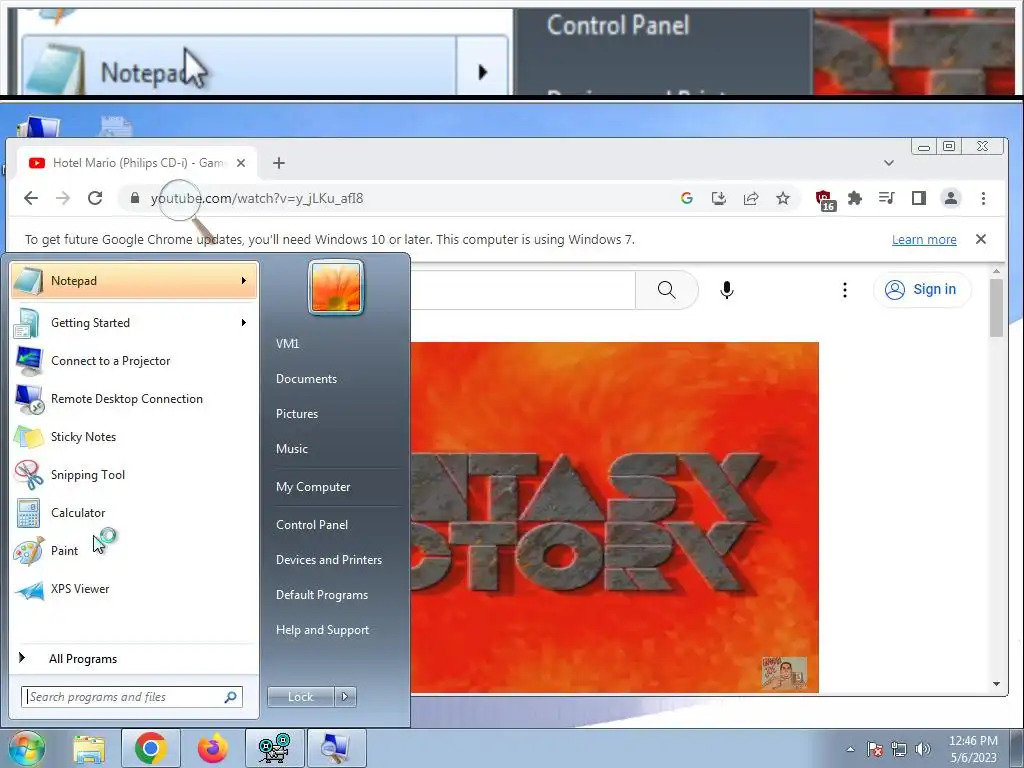Open the shutdown options arrow next to Lock

tap(345, 697)
